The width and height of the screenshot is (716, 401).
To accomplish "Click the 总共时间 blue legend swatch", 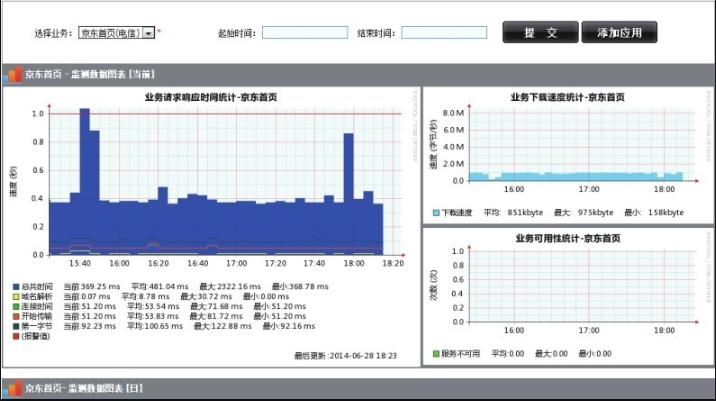I will tap(16, 287).
